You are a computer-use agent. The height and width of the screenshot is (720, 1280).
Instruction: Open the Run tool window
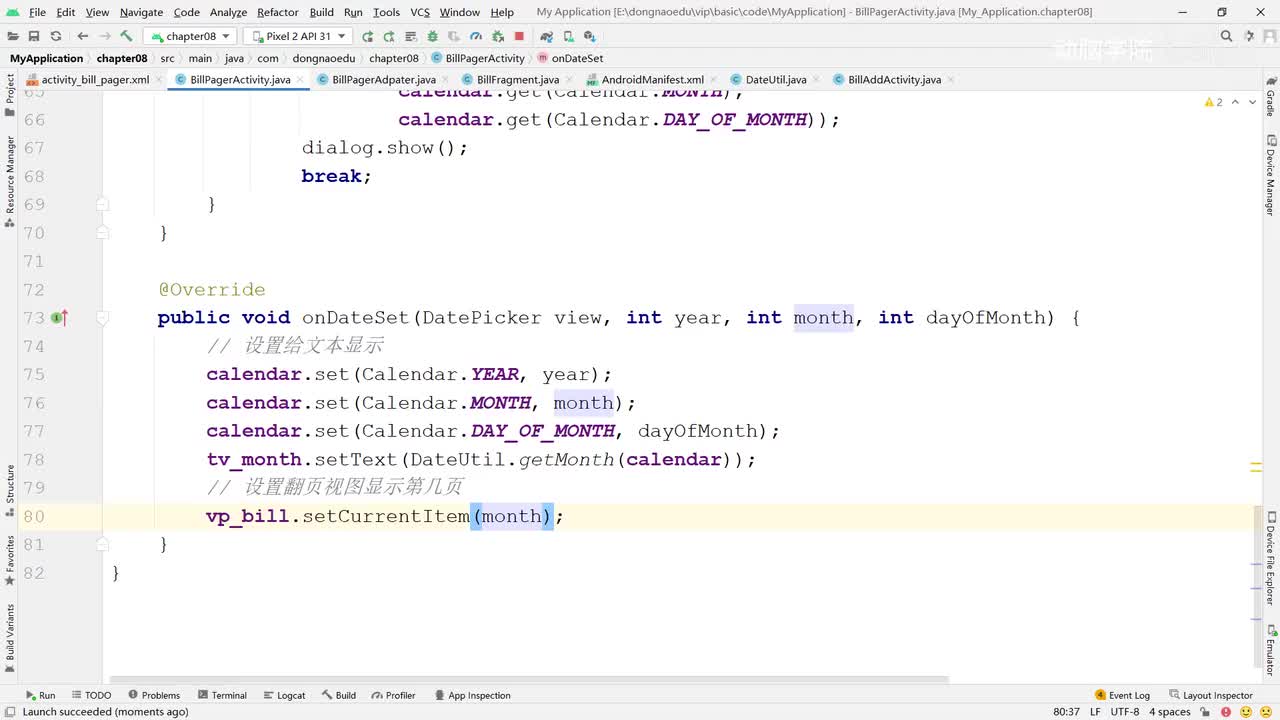tap(40, 695)
